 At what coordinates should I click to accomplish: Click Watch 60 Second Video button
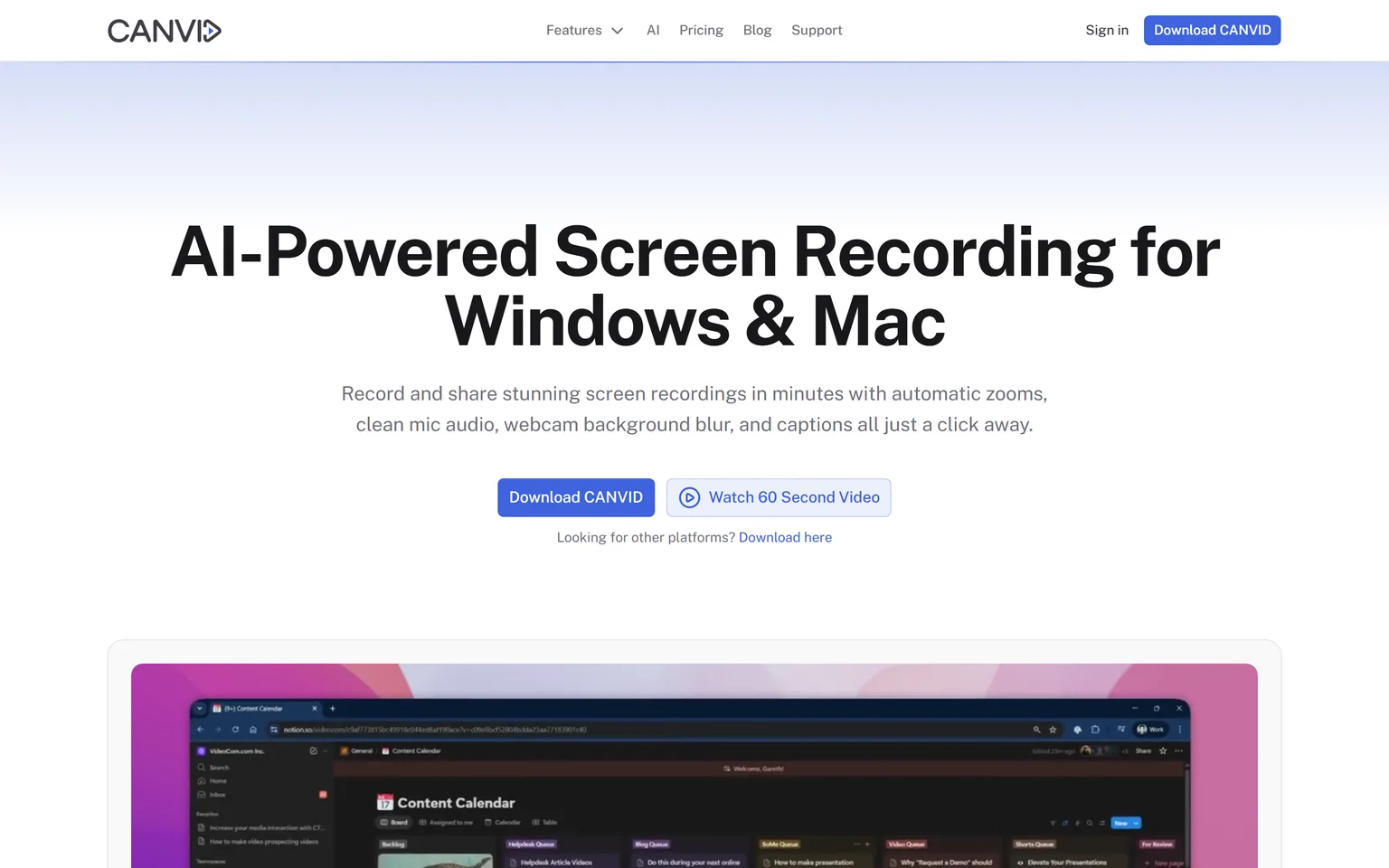pos(779,497)
